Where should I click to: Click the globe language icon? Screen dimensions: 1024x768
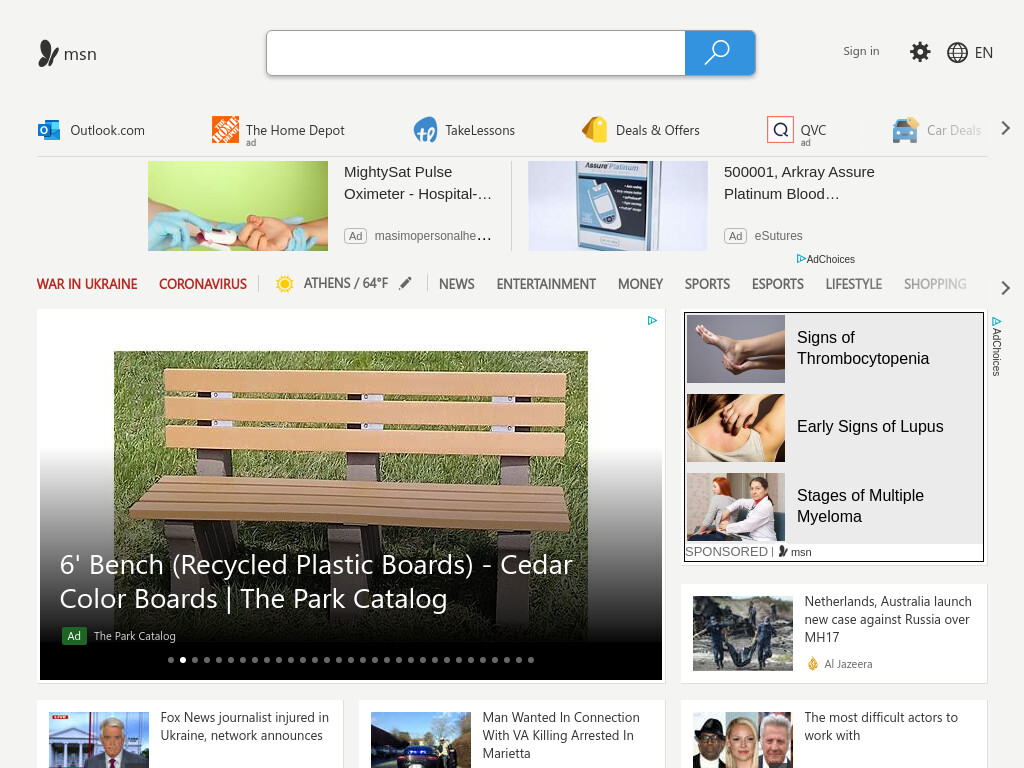tap(957, 52)
